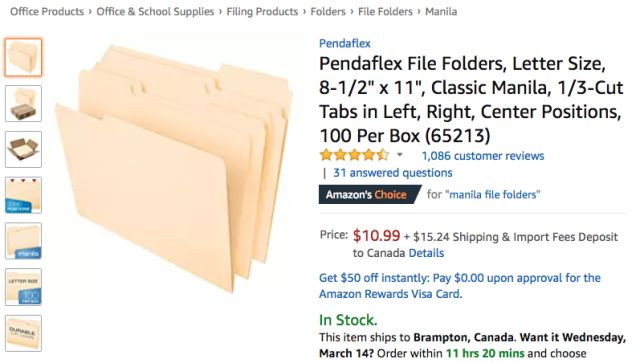640x363 pixels.
Task: Open File Folders breadcrumb category
Action: (x=385, y=11)
